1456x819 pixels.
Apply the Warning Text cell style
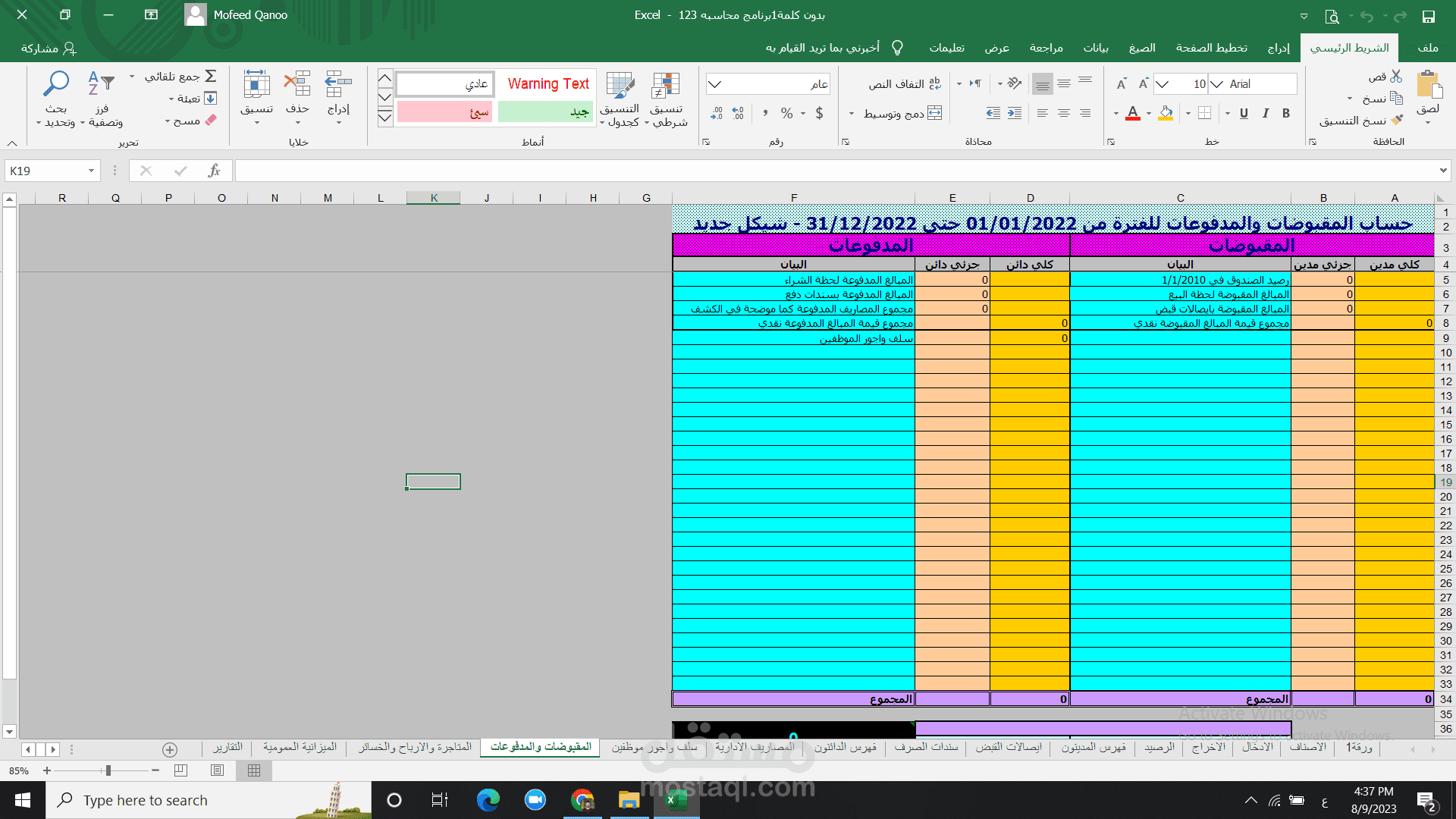pyautogui.click(x=548, y=84)
